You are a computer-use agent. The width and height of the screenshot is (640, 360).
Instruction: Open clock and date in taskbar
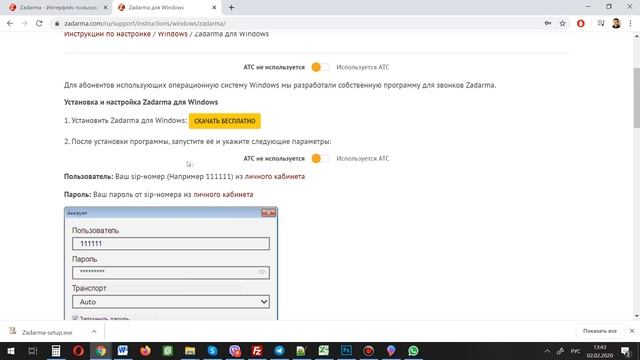(600, 351)
